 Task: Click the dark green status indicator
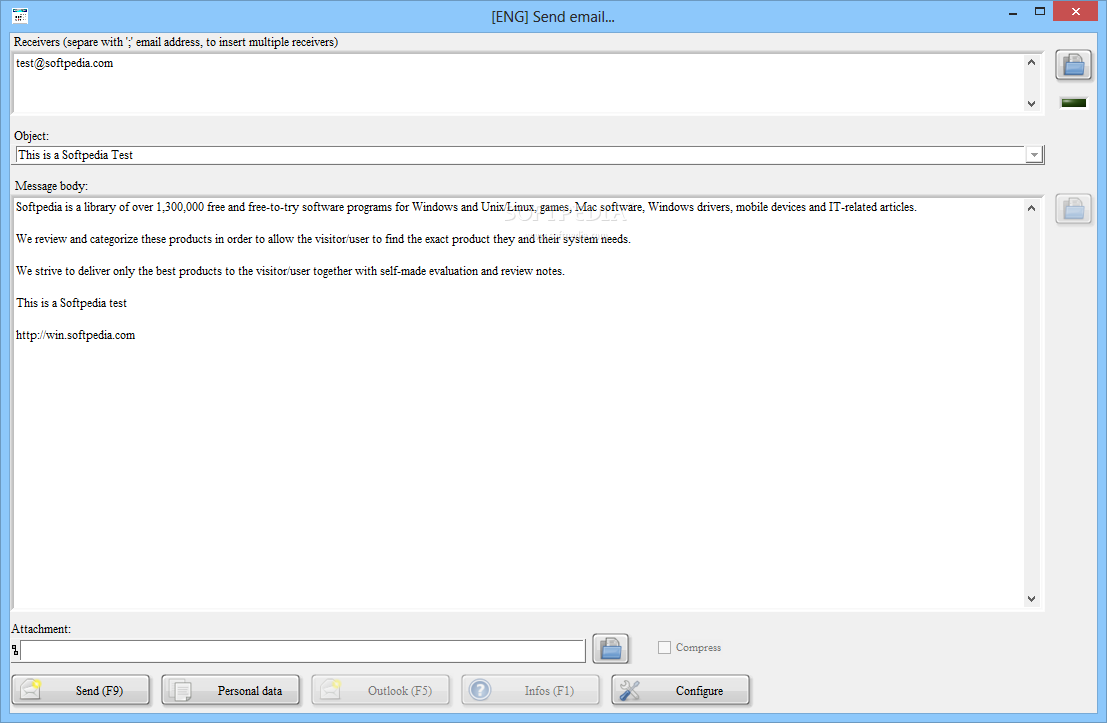click(x=1073, y=103)
